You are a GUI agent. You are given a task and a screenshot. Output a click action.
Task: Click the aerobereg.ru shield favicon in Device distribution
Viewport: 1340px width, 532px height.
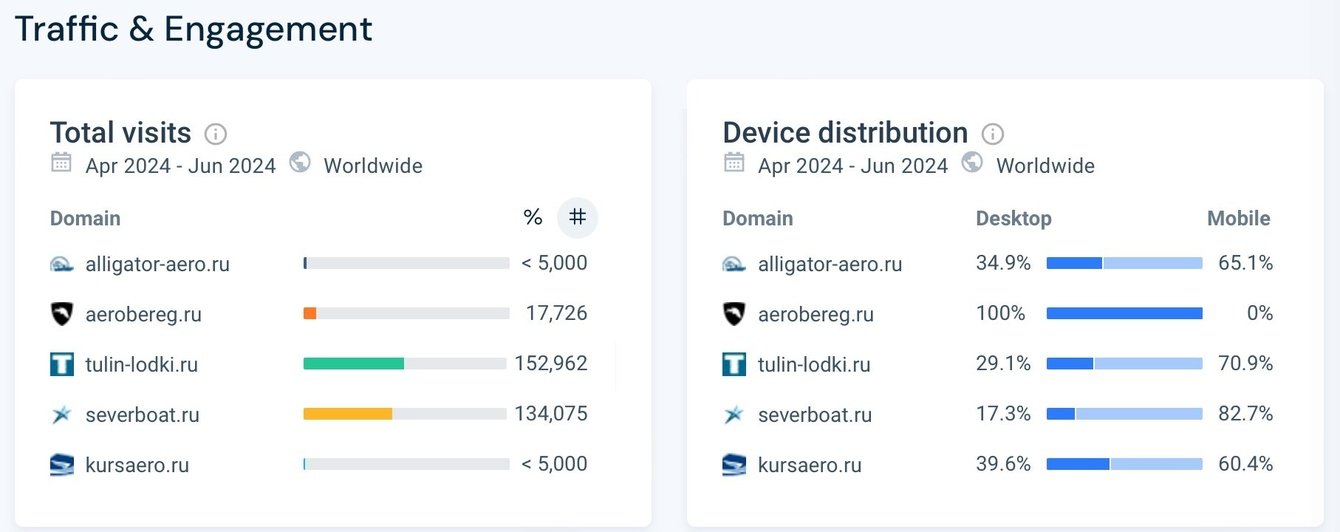[734, 314]
